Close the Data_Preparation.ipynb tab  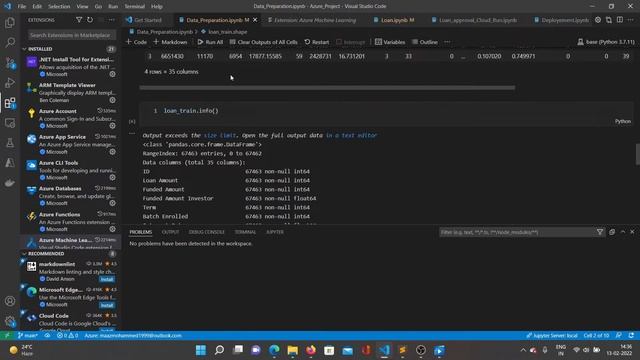[255, 20]
